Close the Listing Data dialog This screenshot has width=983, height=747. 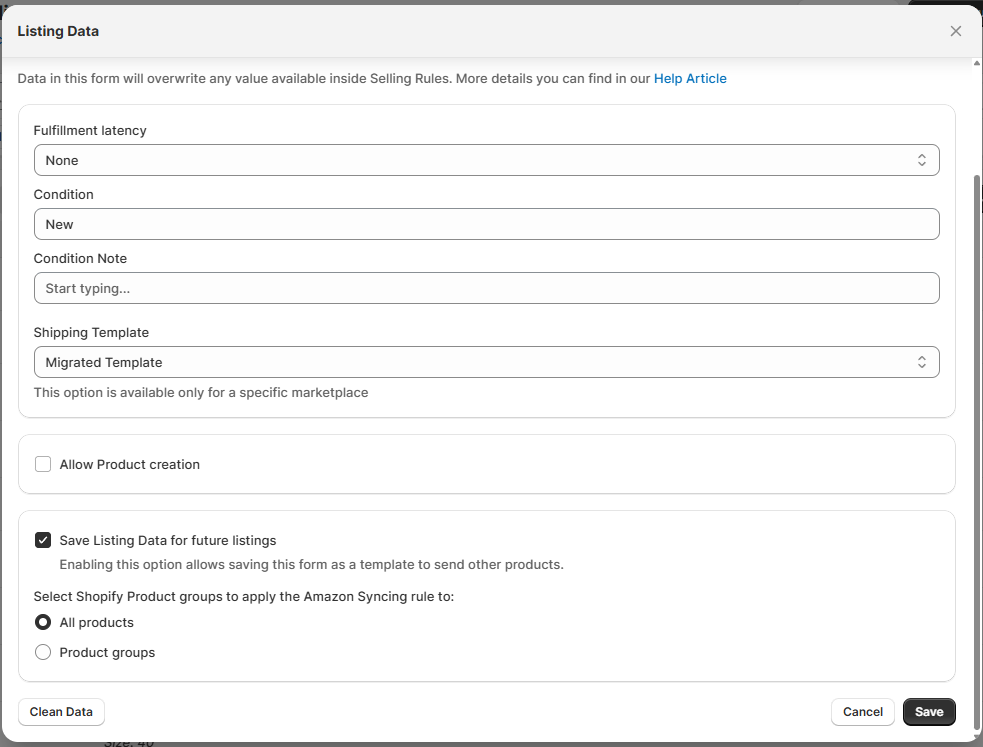click(x=955, y=31)
